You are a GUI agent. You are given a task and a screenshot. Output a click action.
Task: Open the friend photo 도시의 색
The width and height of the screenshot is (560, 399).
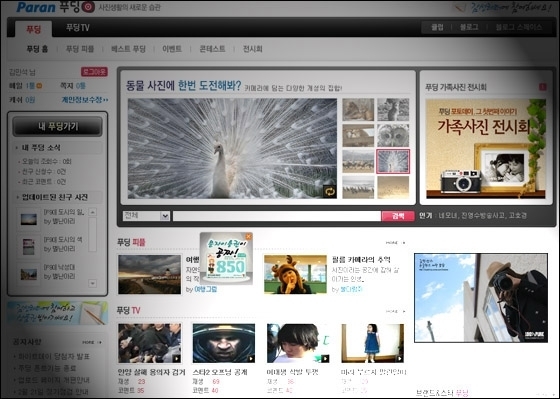63,239
